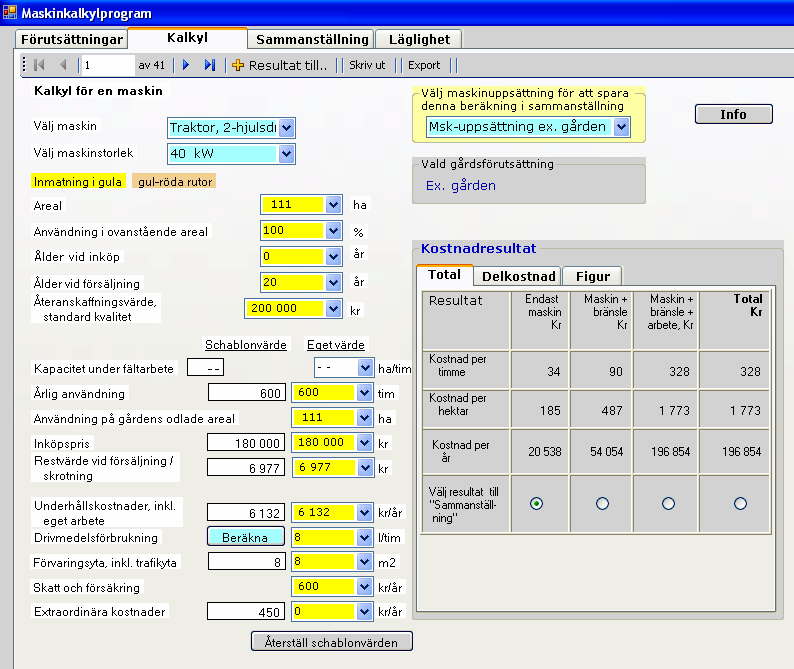Select Maskin + bränsle + arbete radio button
Image resolution: width=794 pixels, height=669 pixels.
click(668, 503)
